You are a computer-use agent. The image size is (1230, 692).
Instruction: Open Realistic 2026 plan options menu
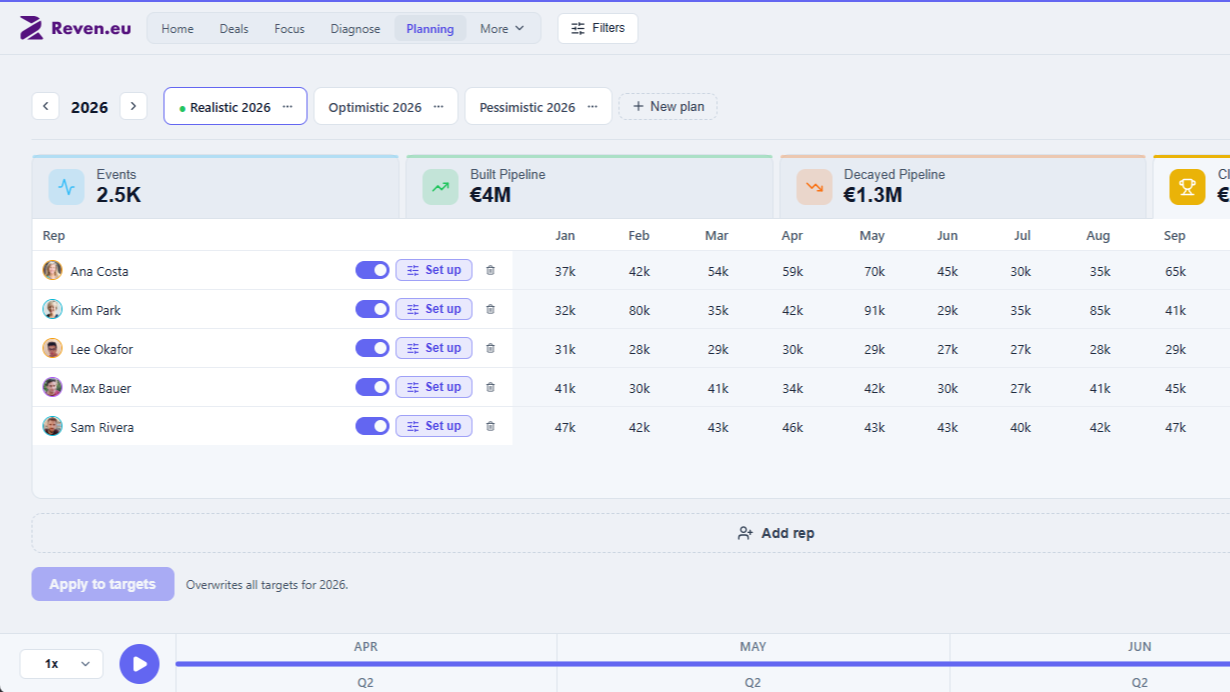coord(288,107)
